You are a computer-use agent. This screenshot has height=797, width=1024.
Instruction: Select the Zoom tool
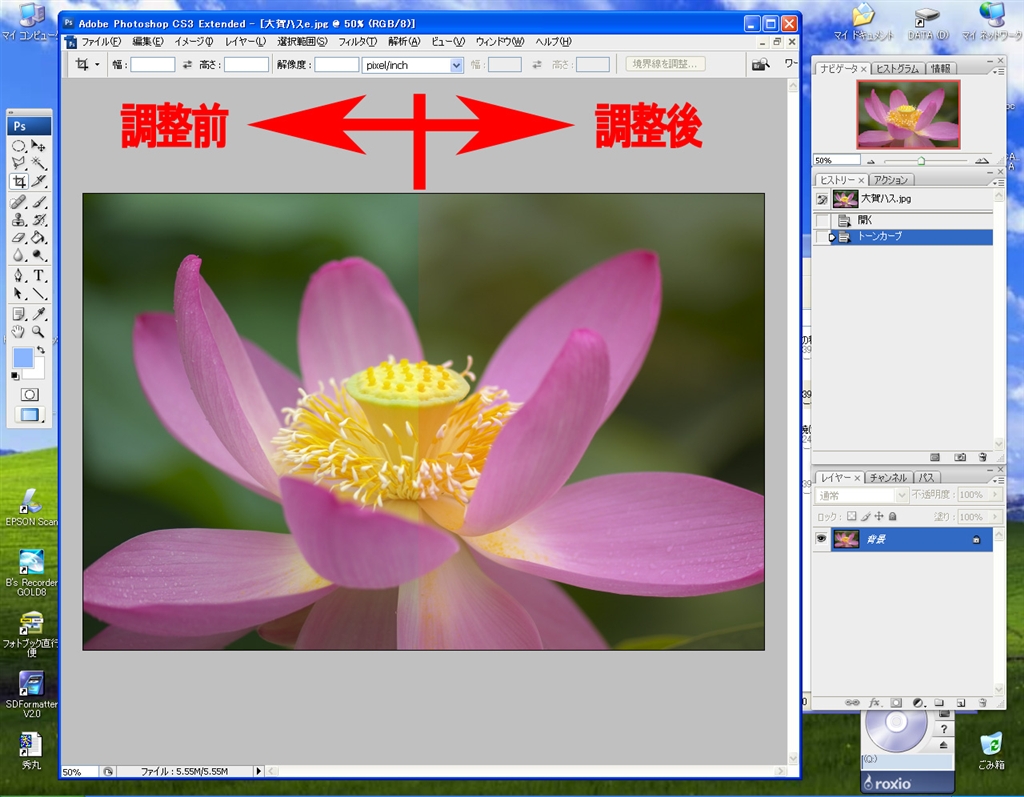tap(39, 332)
